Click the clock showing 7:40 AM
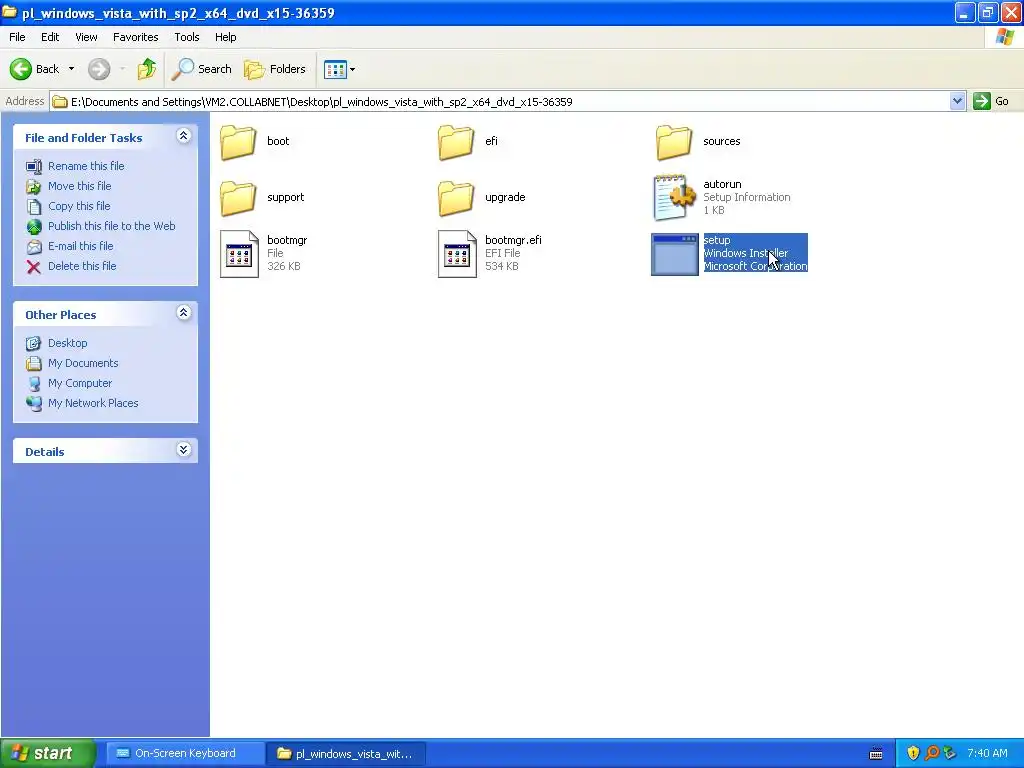1024x768 pixels. [x=987, y=753]
